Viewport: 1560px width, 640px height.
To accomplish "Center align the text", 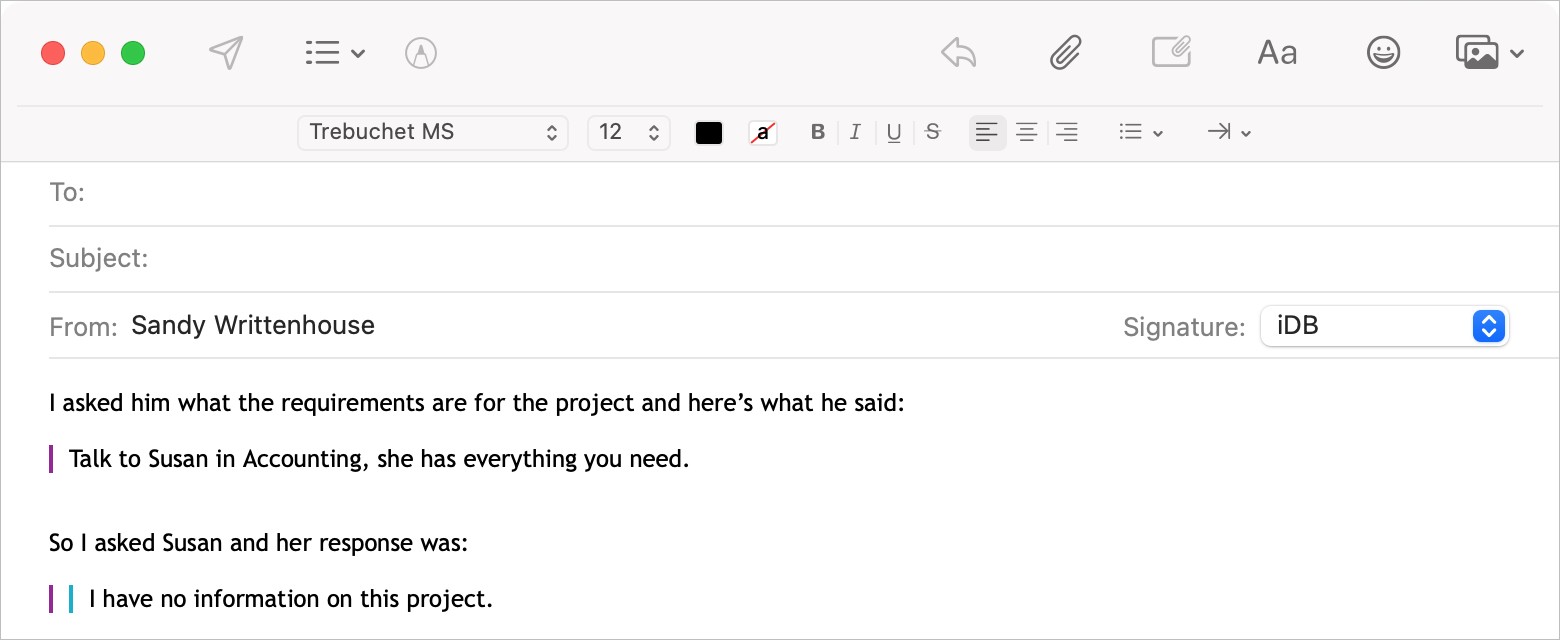I will pyautogui.click(x=1026, y=132).
